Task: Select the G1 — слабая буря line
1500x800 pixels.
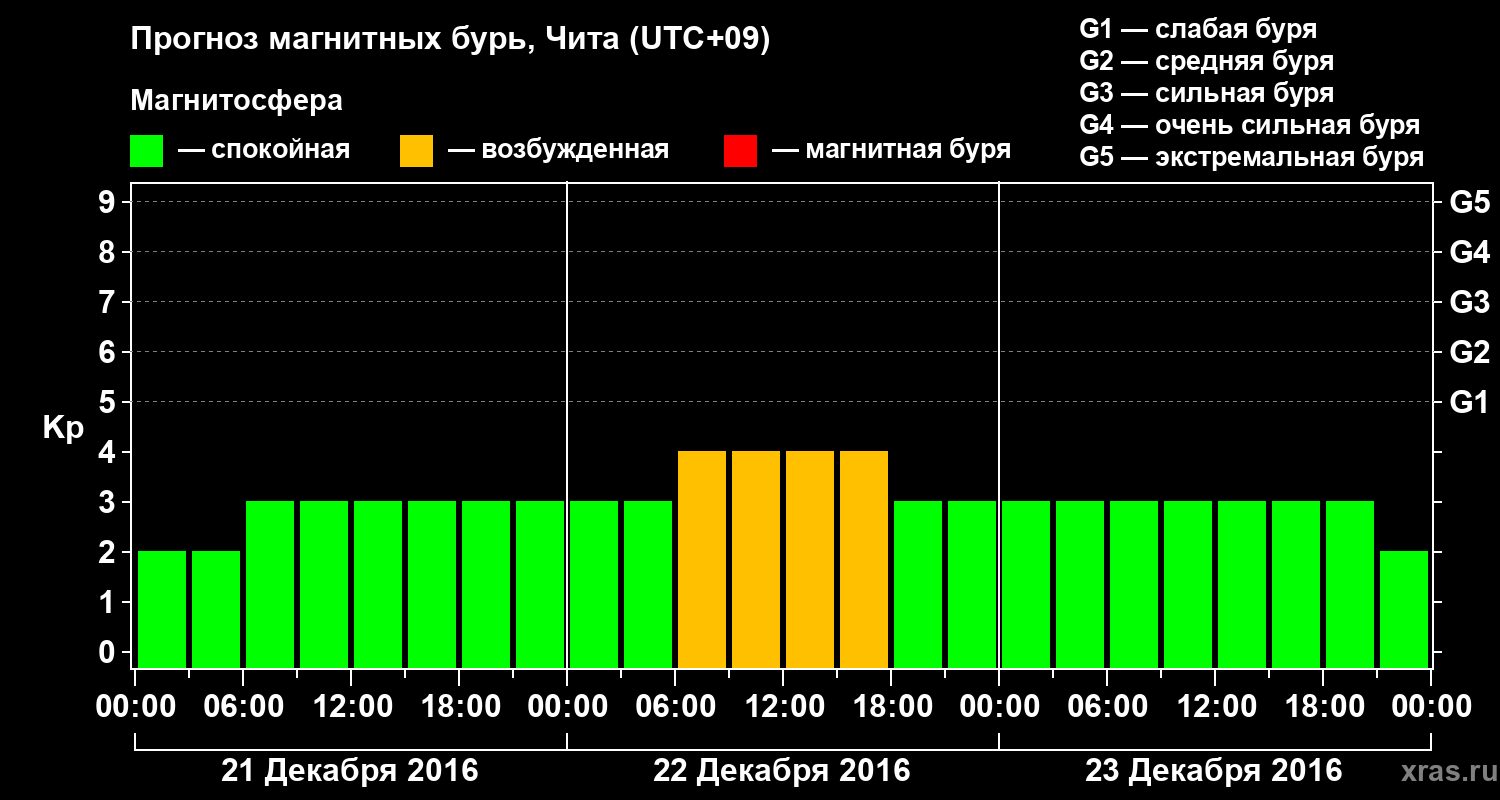Action: (1198, 29)
